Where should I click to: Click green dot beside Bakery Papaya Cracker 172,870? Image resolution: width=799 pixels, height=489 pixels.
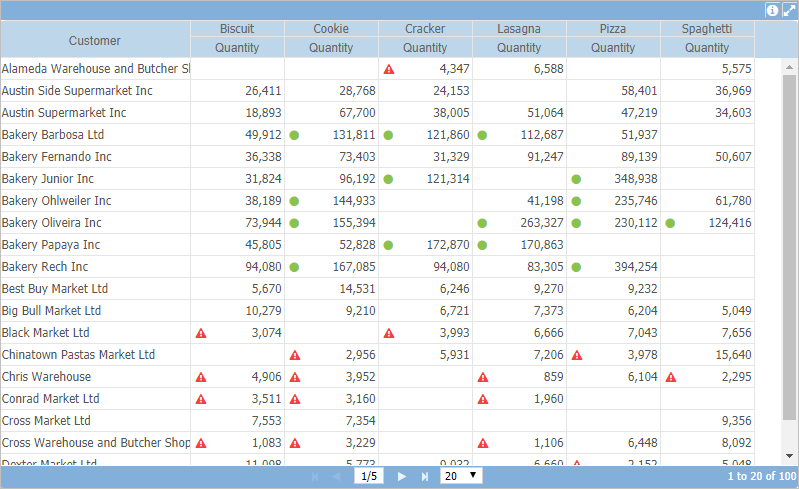[388, 246]
